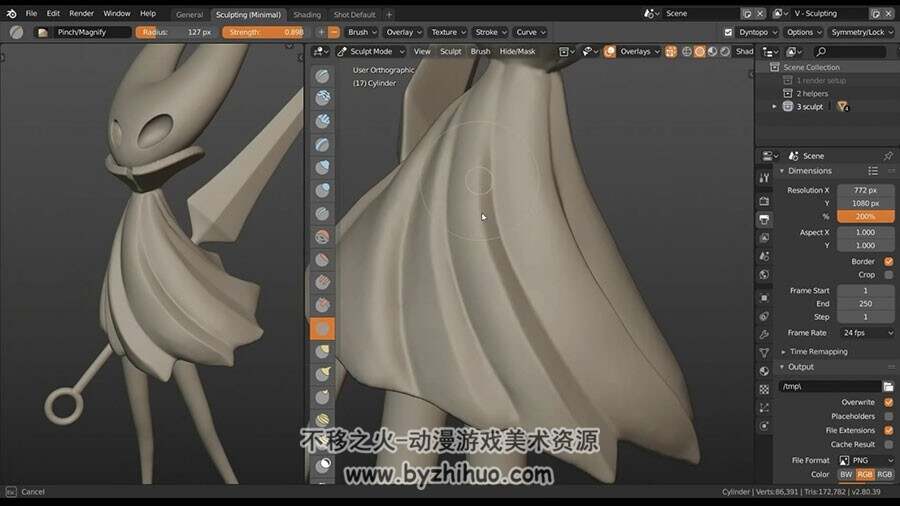Enable the Placeholders checkbox
This screenshot has height=506, width=900.
(889, 416)
